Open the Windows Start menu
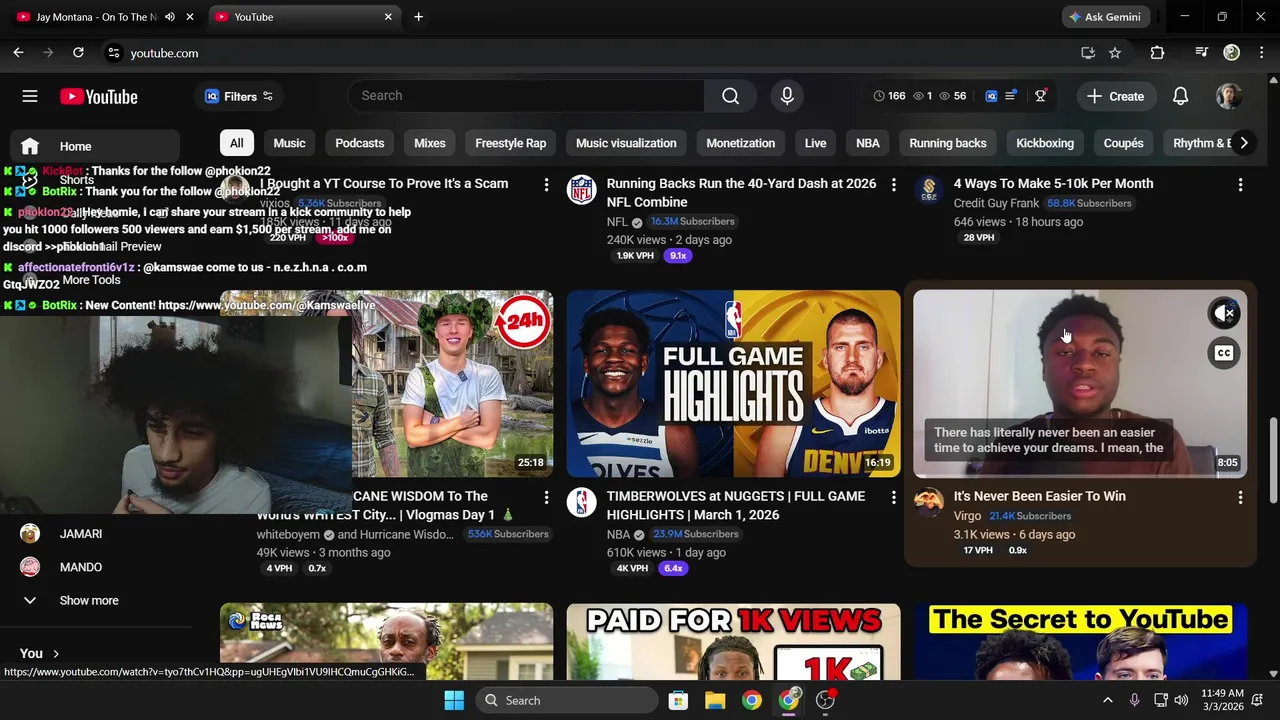The image size is (1280, 720). 453,700
